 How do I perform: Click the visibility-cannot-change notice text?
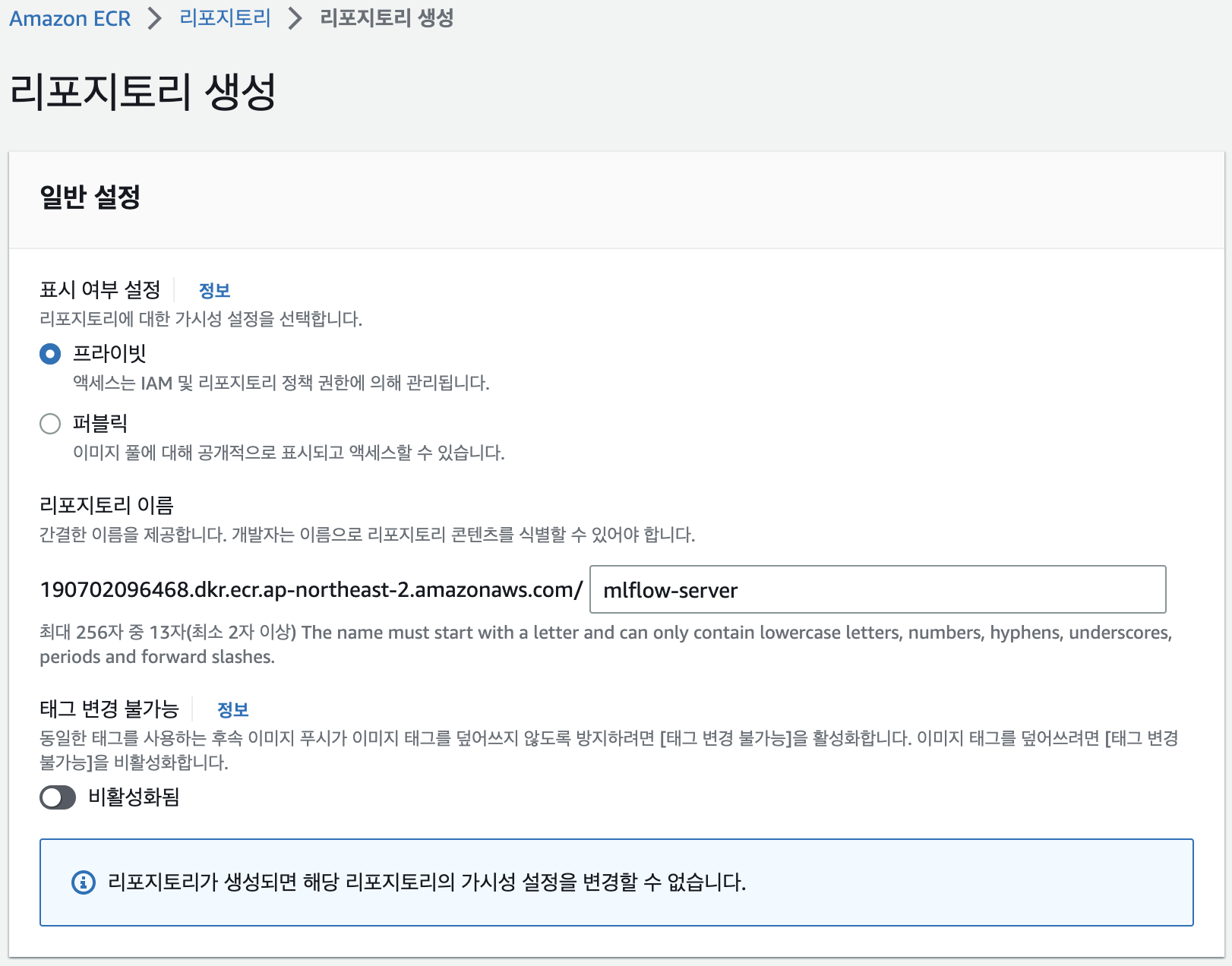427,882
